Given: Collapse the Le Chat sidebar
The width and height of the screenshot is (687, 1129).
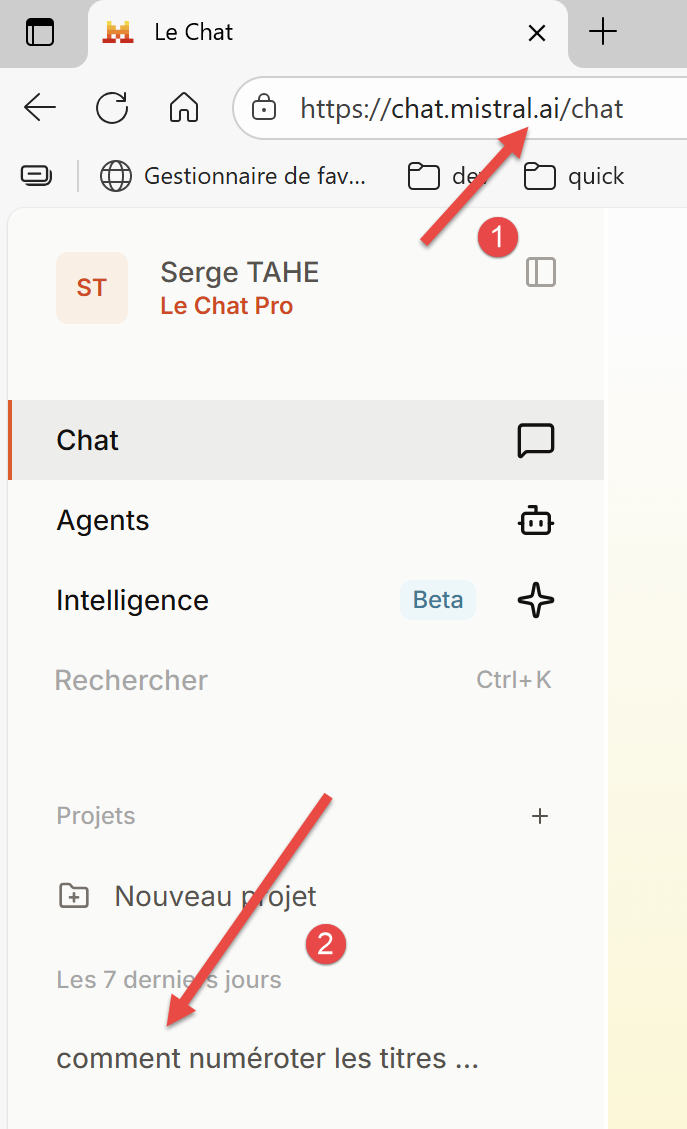Looking at the screenshot, I should pos(541,272).
